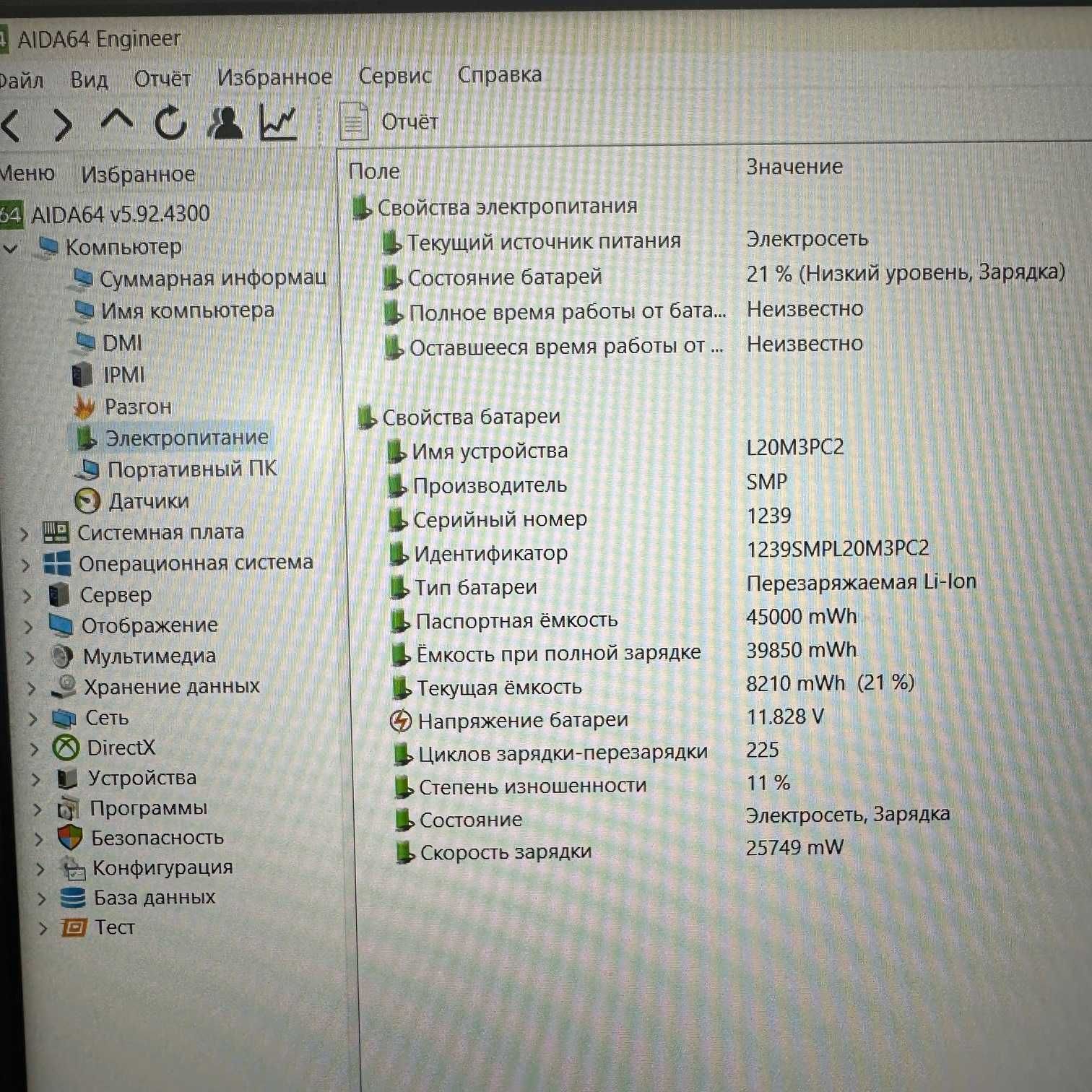This screenshot has height=1092, width=1092.
Task: Click the Датчики sensor icon
Action: tap(87, 501)
